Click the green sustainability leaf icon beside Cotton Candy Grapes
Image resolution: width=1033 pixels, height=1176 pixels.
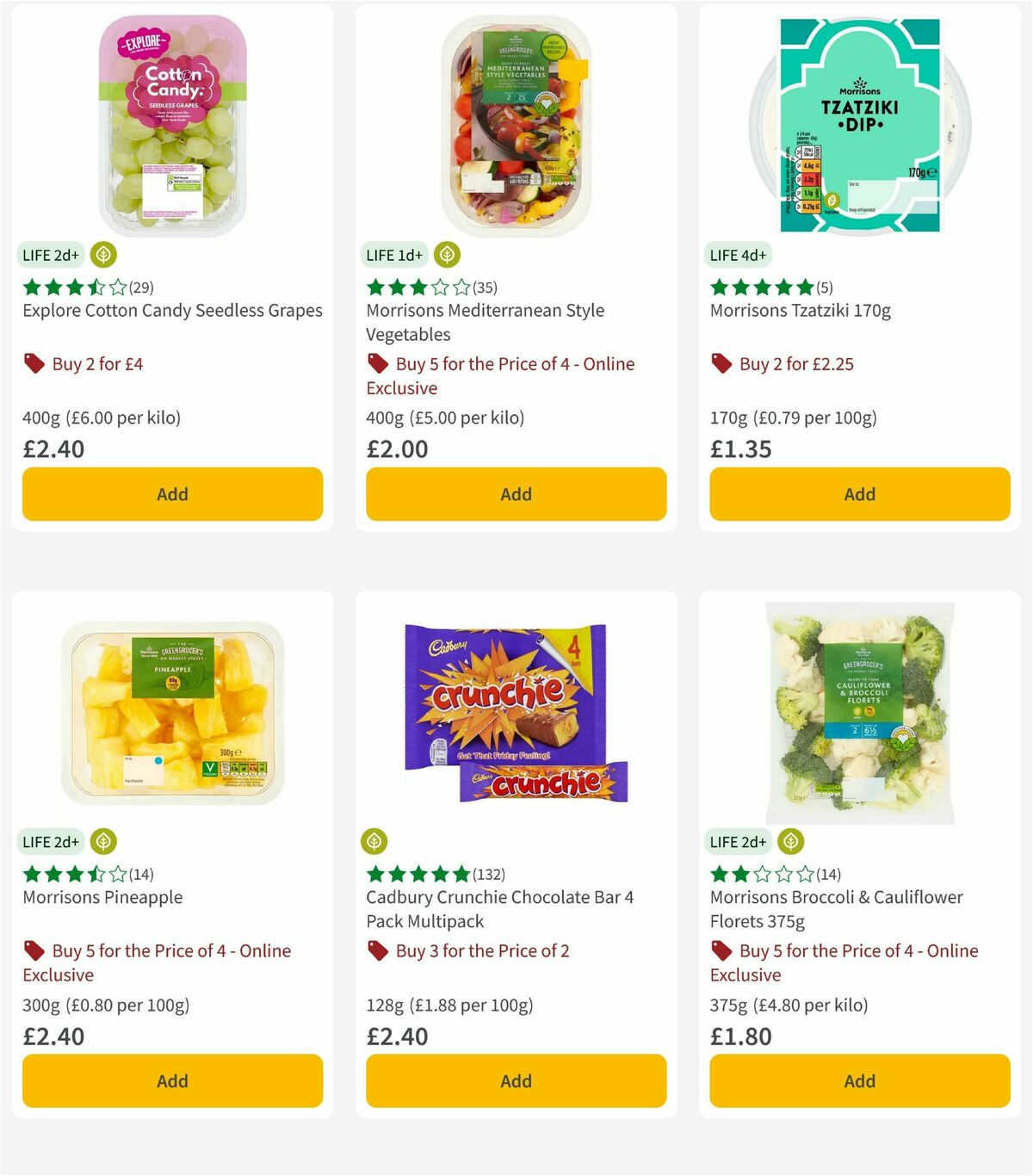click(103, 255)
